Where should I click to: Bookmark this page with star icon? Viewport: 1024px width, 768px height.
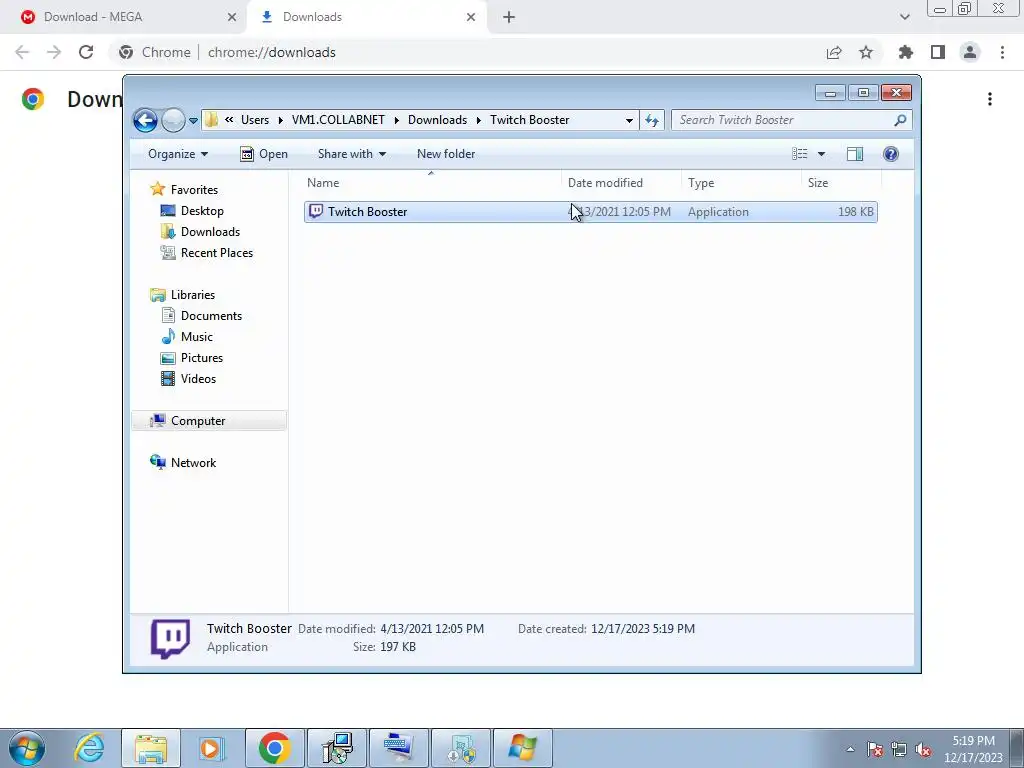coord(866,52)
